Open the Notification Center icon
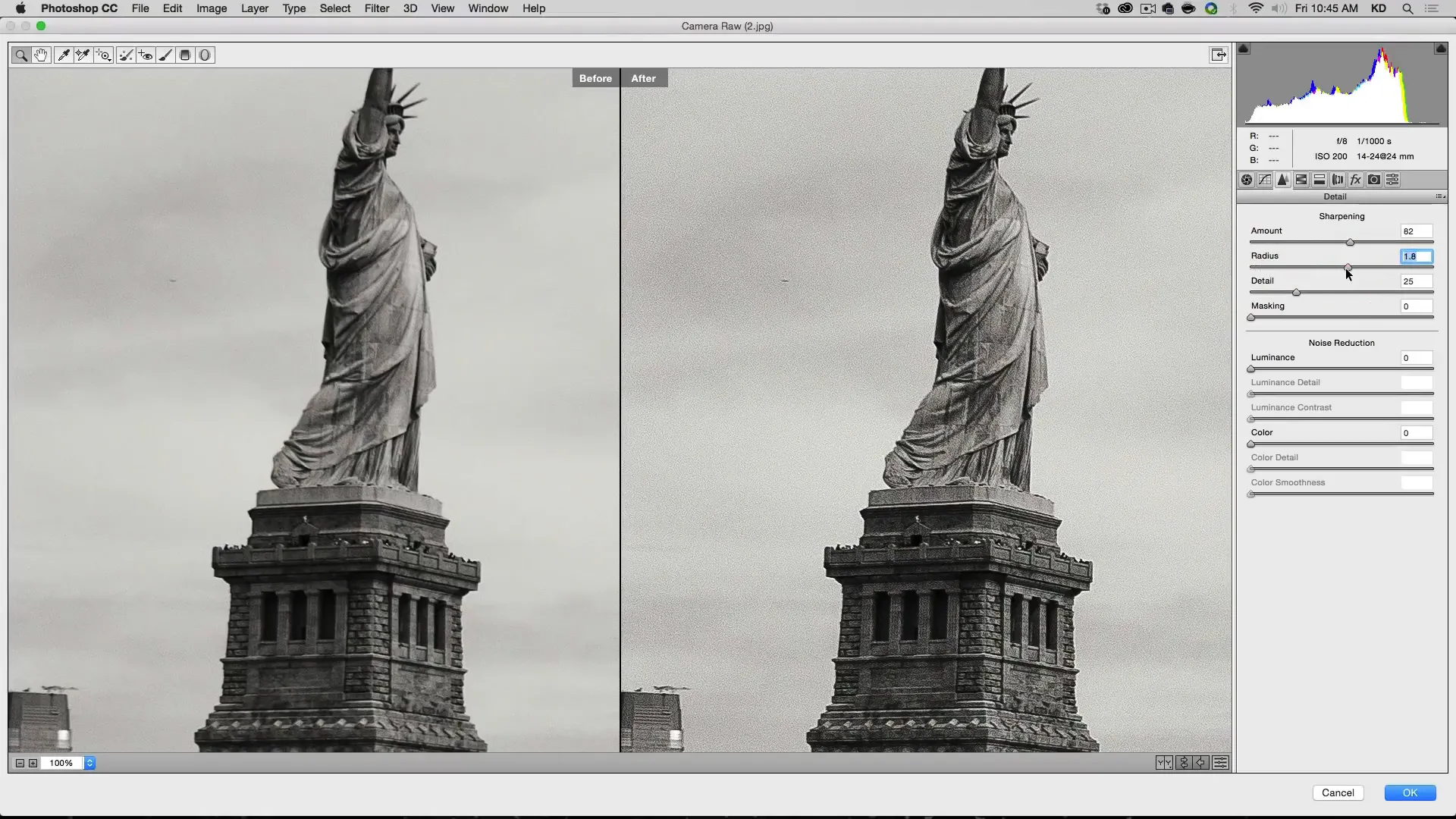 [x=1432, y=8]
